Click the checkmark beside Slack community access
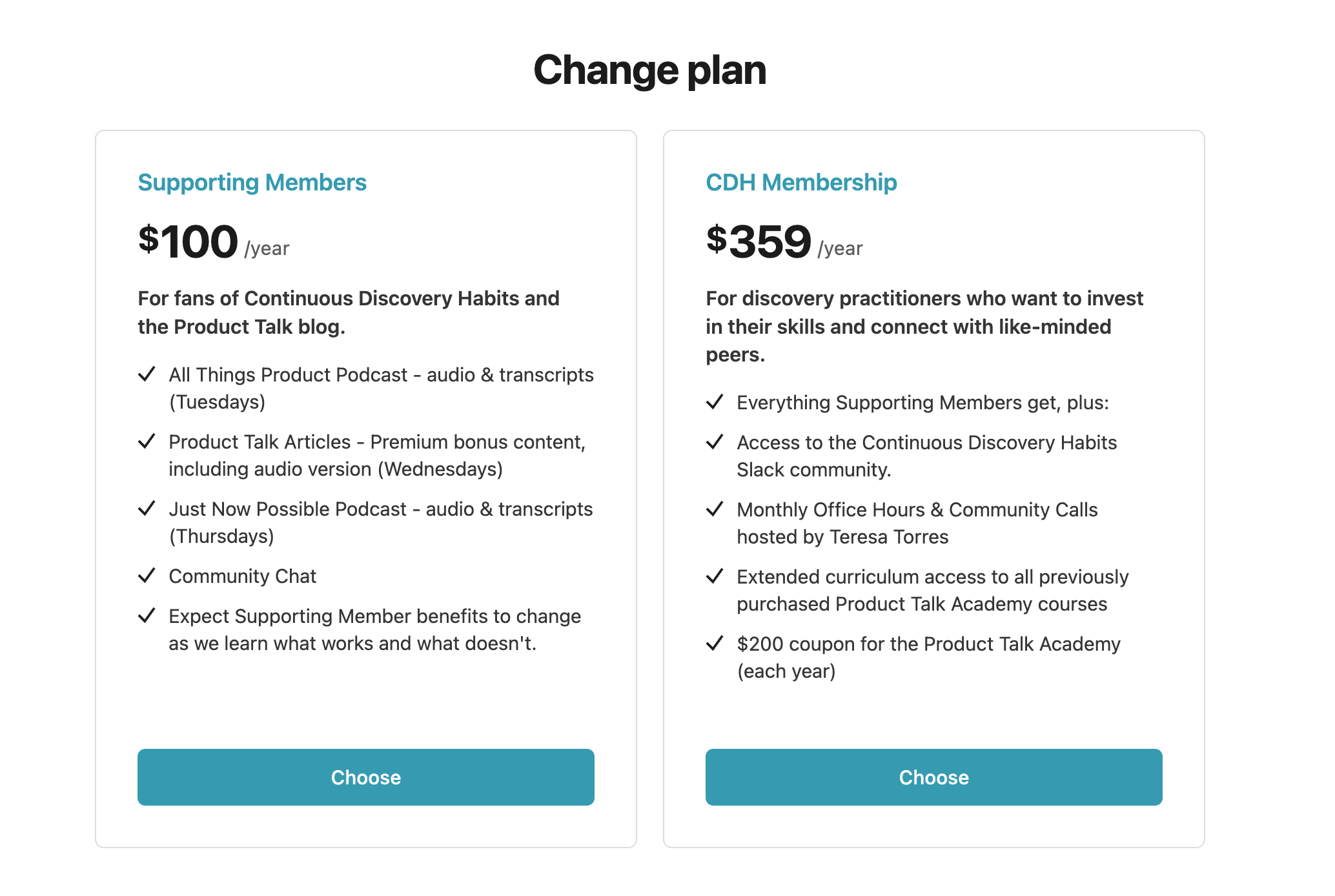Image resolution: width=1335 pixels, height=896 pixels. [x=716, y=442]
